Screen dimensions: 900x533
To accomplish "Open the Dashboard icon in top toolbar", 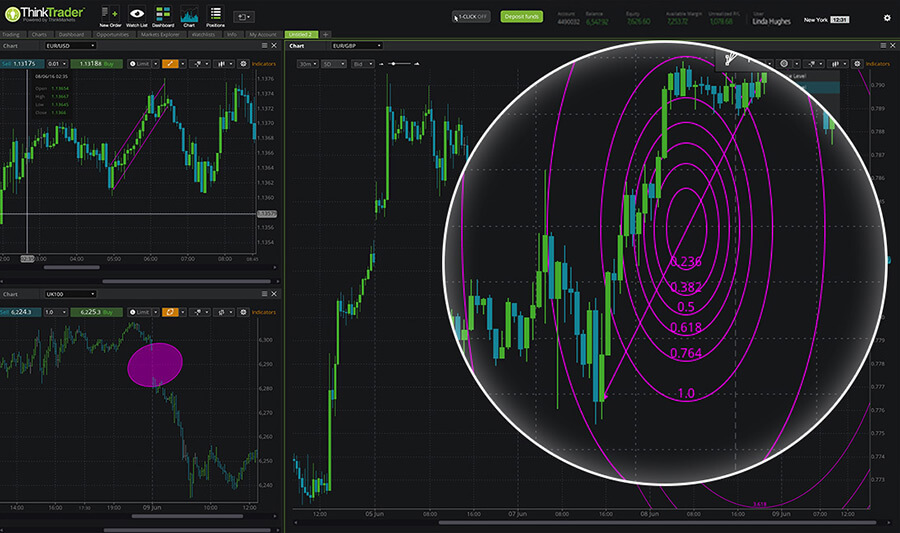I will tap(163, 16).
